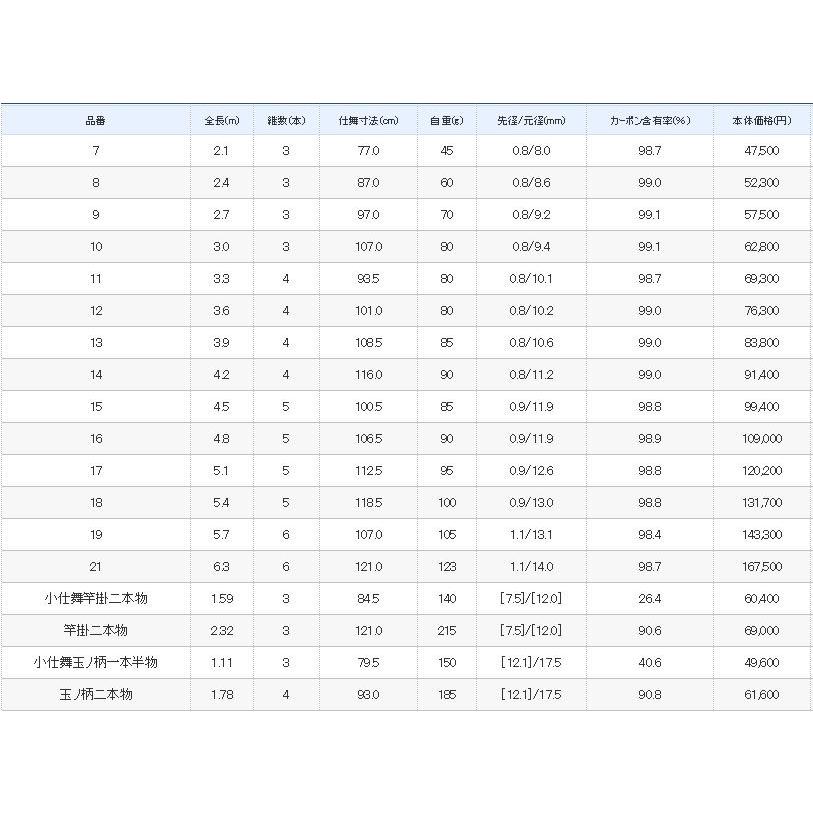Click the 全長(m) column header
This screenshot has width=813, height=813.
[x=221, y=120]
